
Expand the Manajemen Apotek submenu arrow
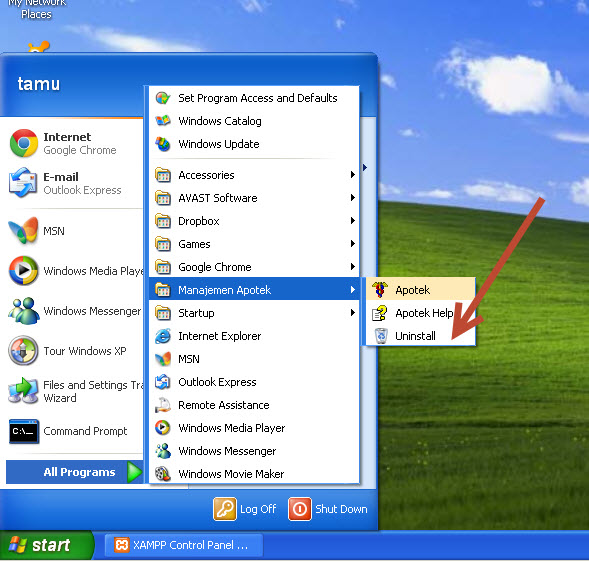pos(352,290)
